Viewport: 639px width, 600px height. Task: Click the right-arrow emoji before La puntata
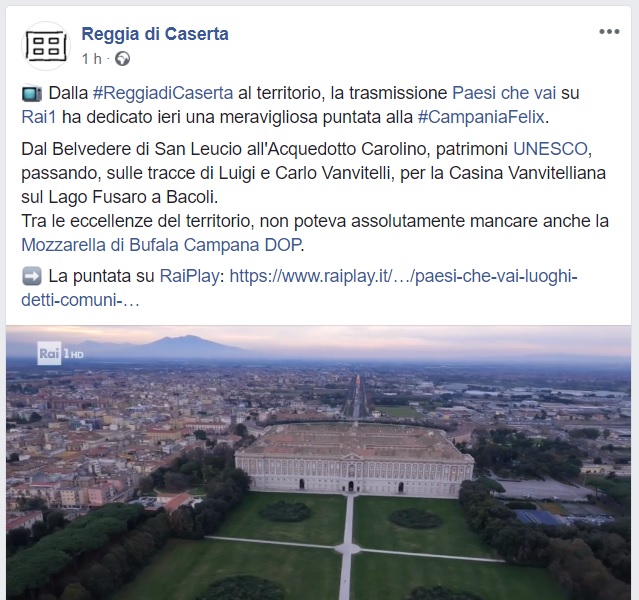31,276
